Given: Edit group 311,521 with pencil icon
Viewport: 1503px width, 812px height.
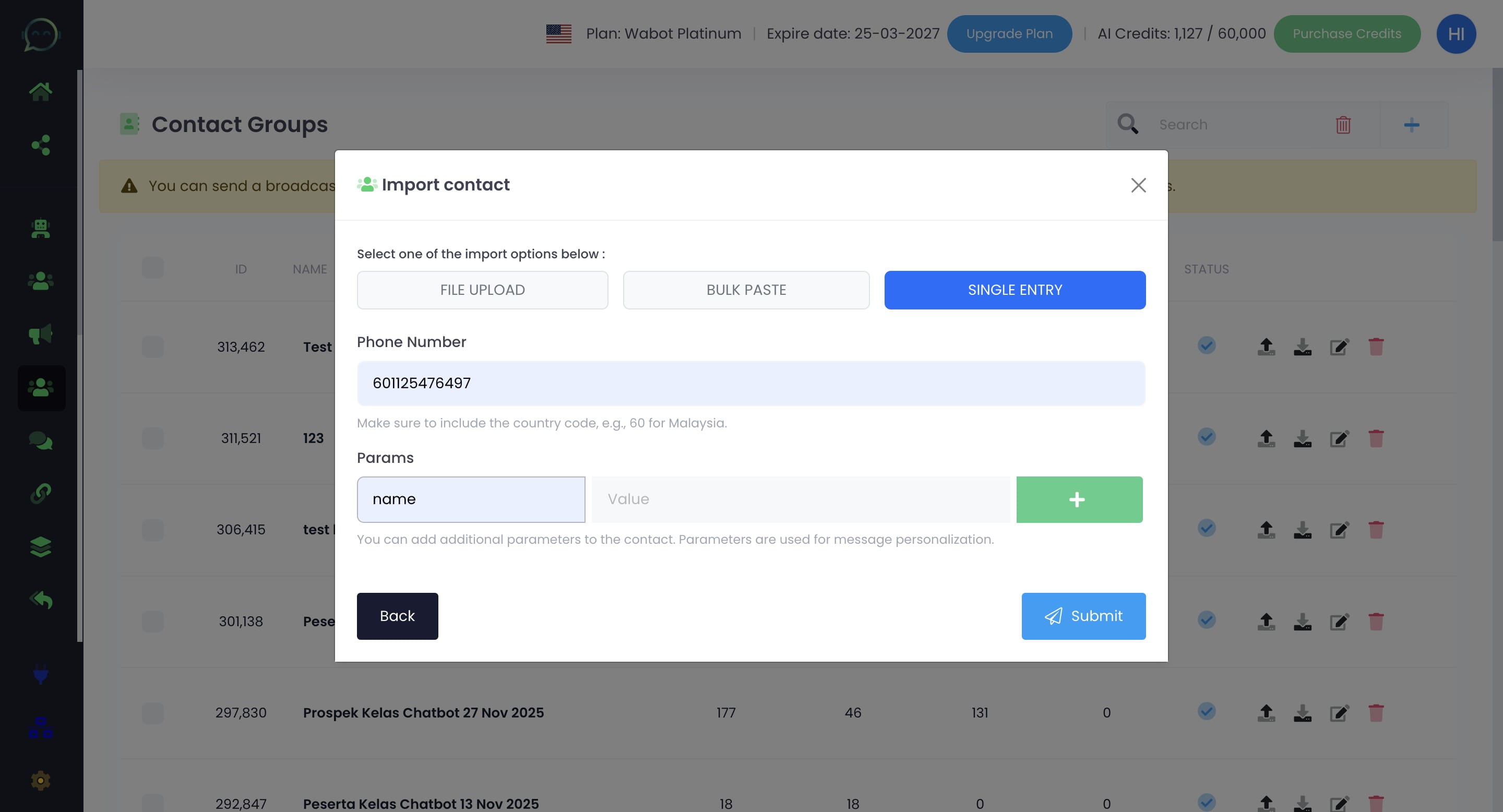Looking at the screenshot, I should point(1339,438).
